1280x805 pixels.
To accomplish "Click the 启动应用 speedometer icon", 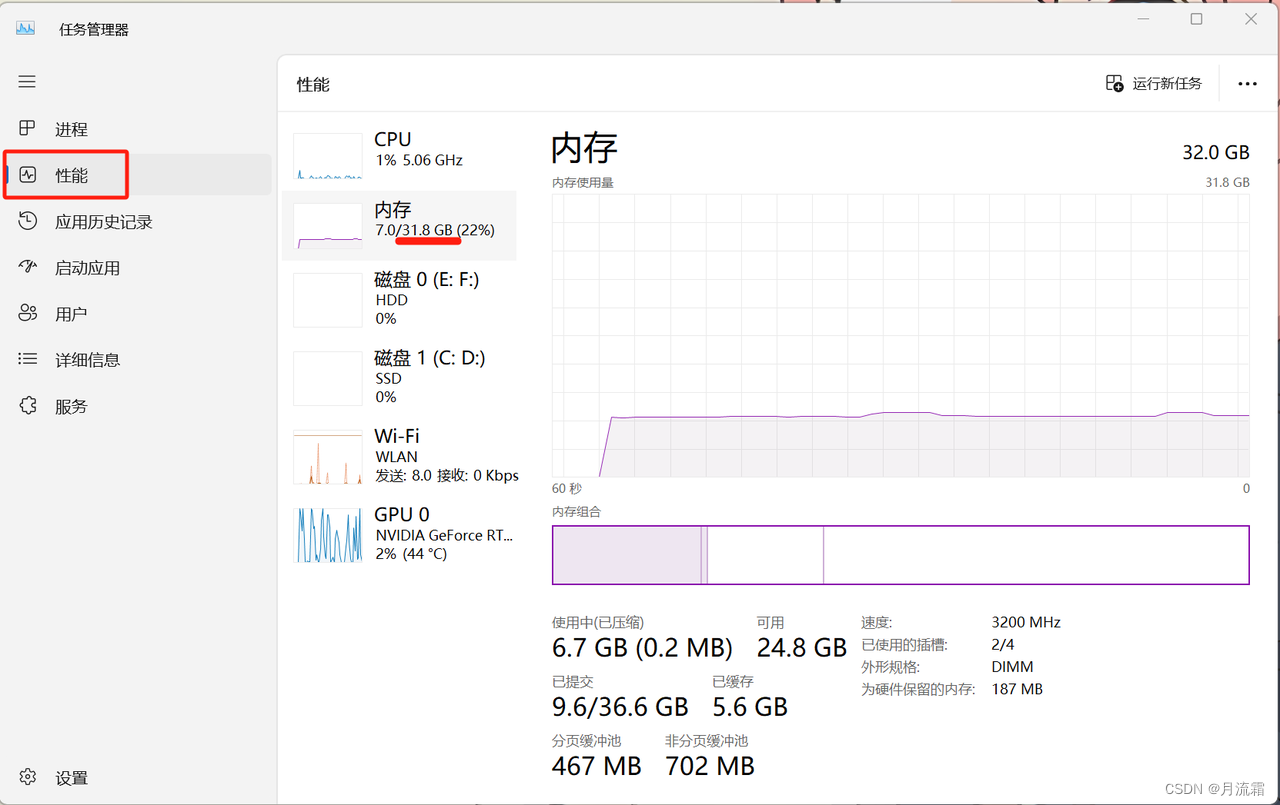I will [x=28, y=267].
